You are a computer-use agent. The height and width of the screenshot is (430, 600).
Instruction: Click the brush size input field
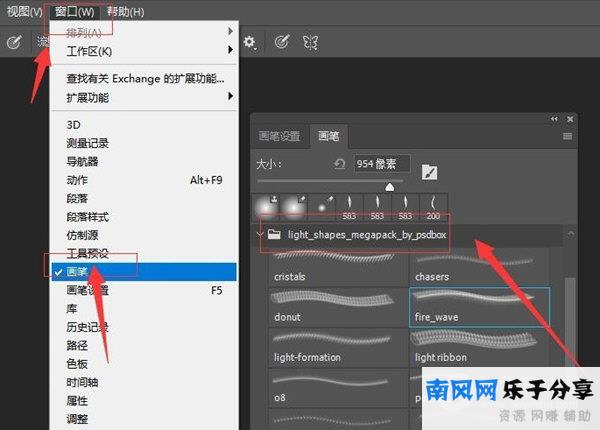382,163
